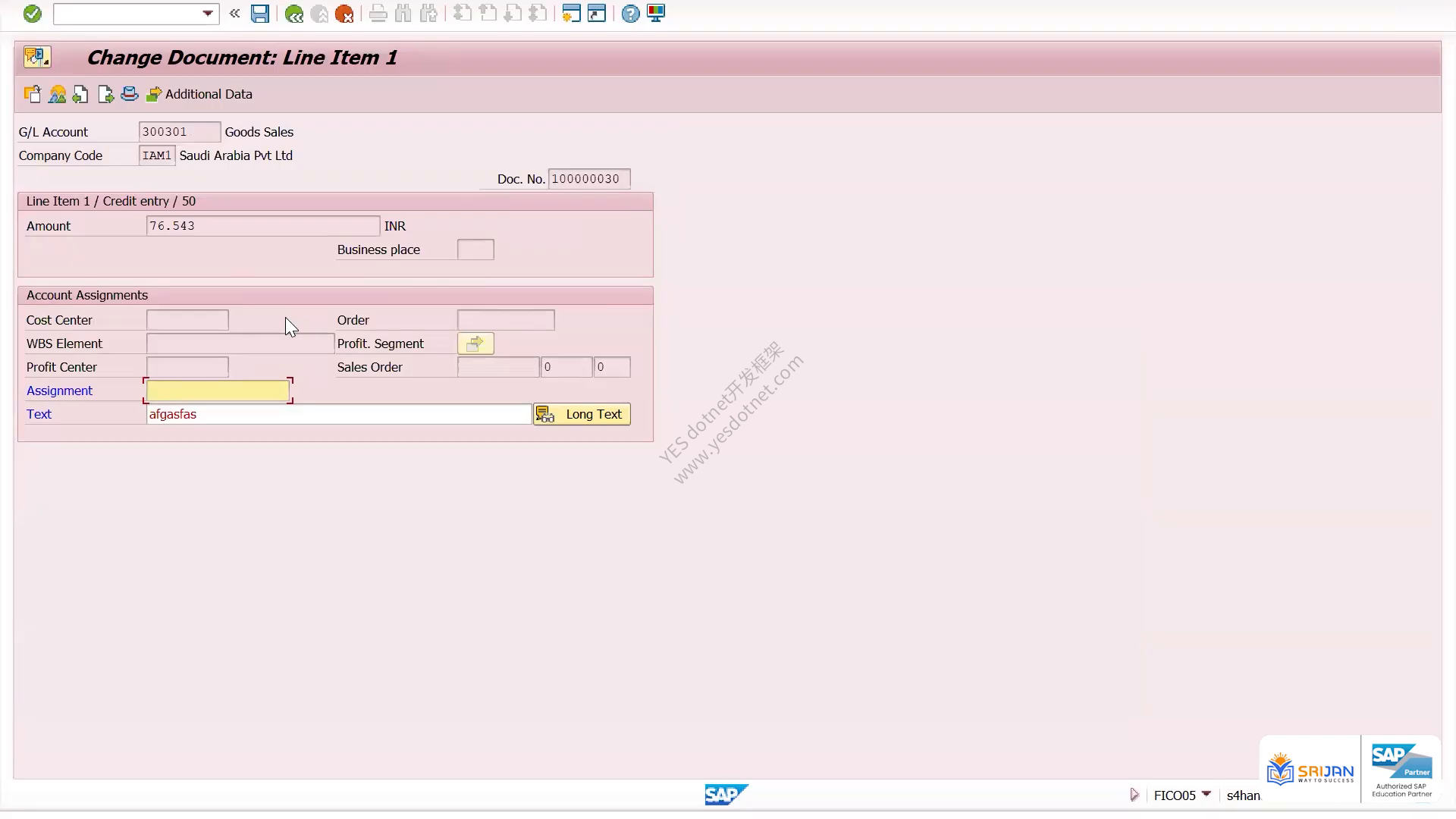Click the Customize Local Layout monitor icon
This screenshot has width=1456, height=819.
pos(656,14)
